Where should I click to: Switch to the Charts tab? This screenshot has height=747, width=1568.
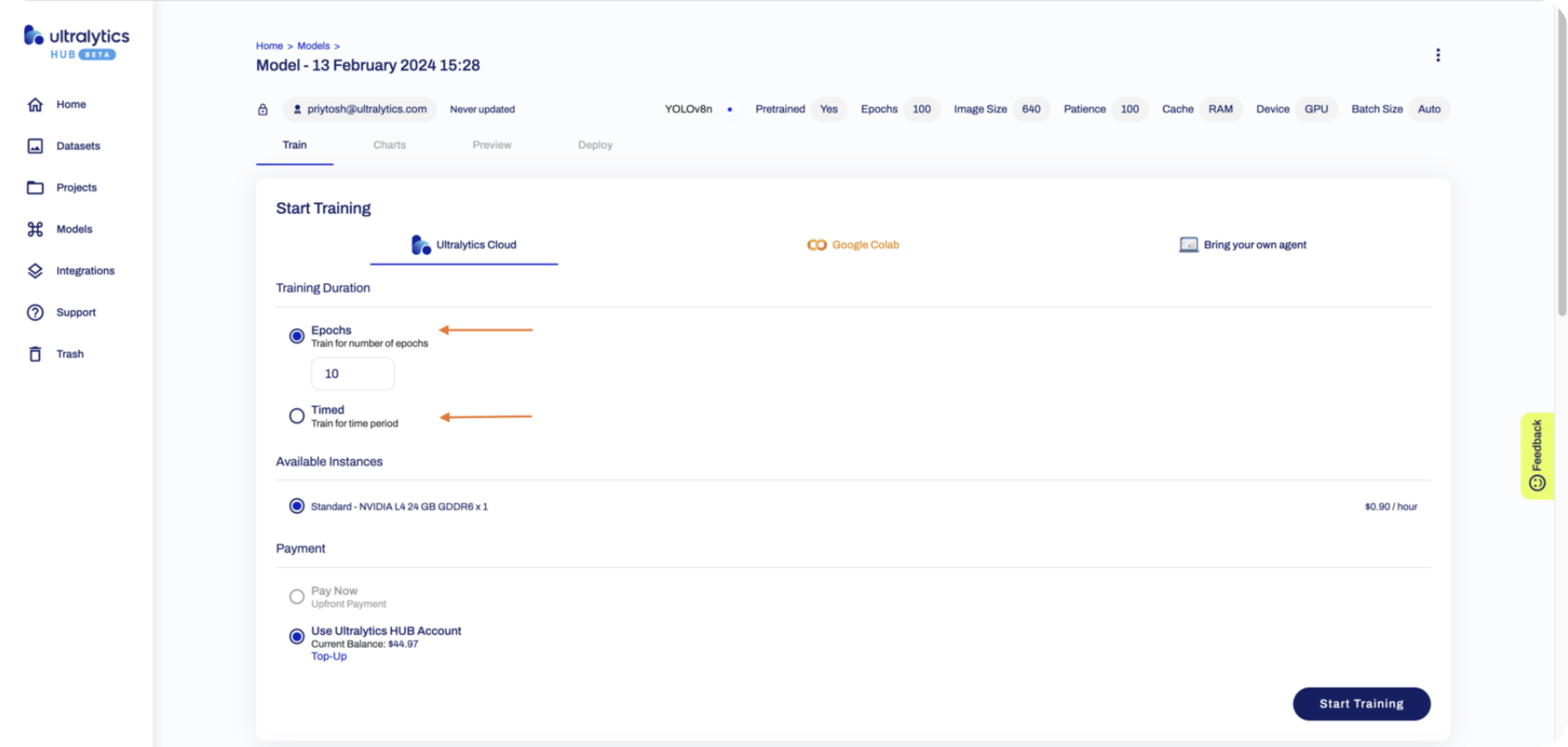(389, 145)
